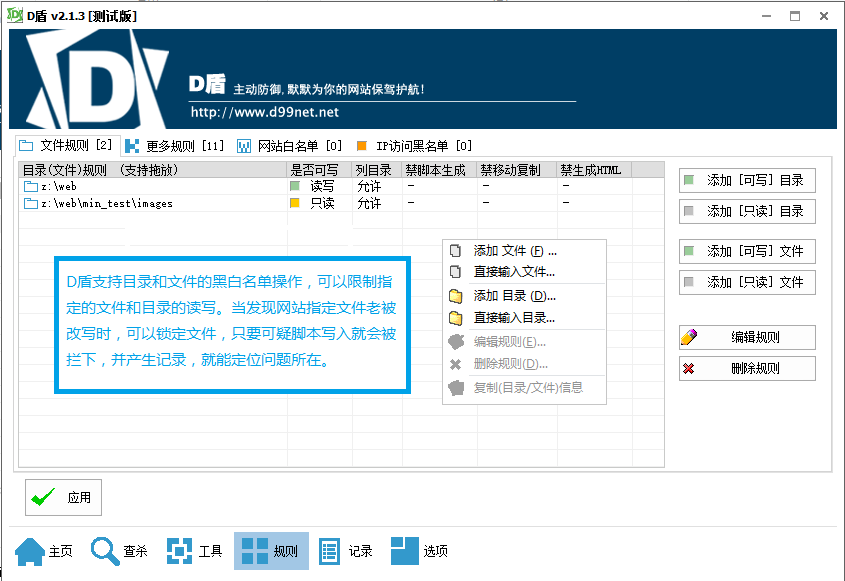The image size is (845, 581).
Task: Switch to the IP访问黑名单 [0] tab
Action: (414, 146)
